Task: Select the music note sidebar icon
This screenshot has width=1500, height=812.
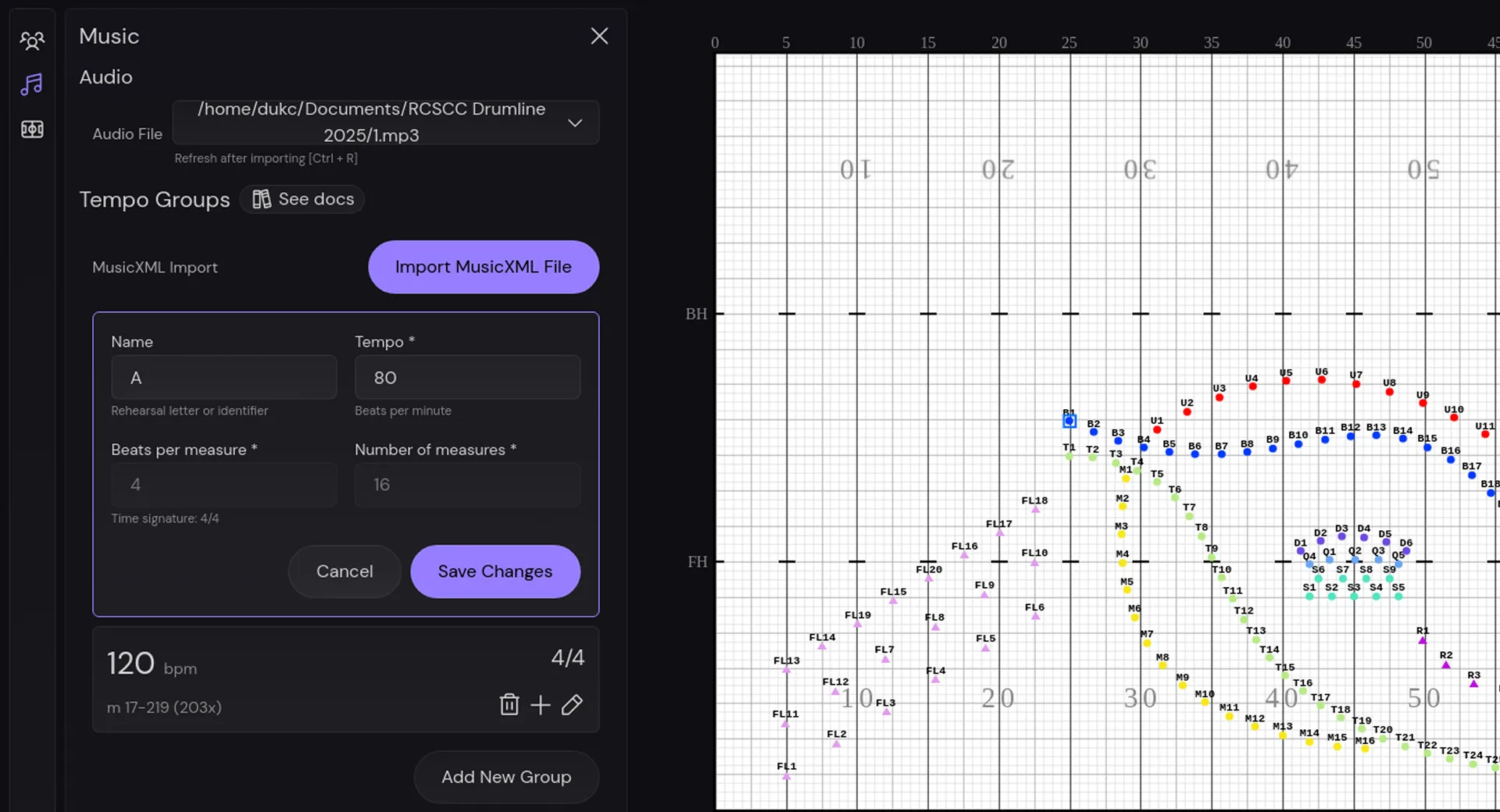Action: (x=32, y=84)
